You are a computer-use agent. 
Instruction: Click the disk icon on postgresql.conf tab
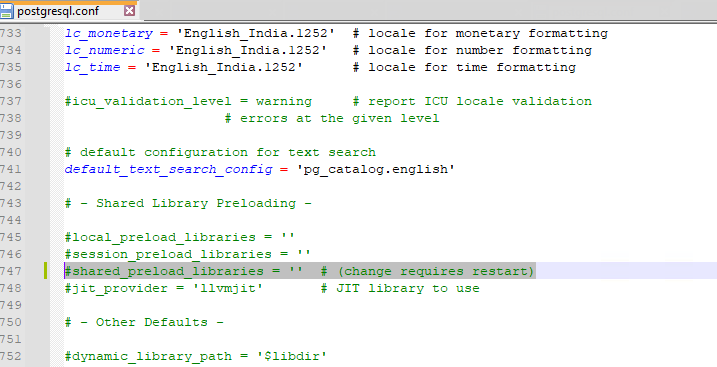[6, 11]
